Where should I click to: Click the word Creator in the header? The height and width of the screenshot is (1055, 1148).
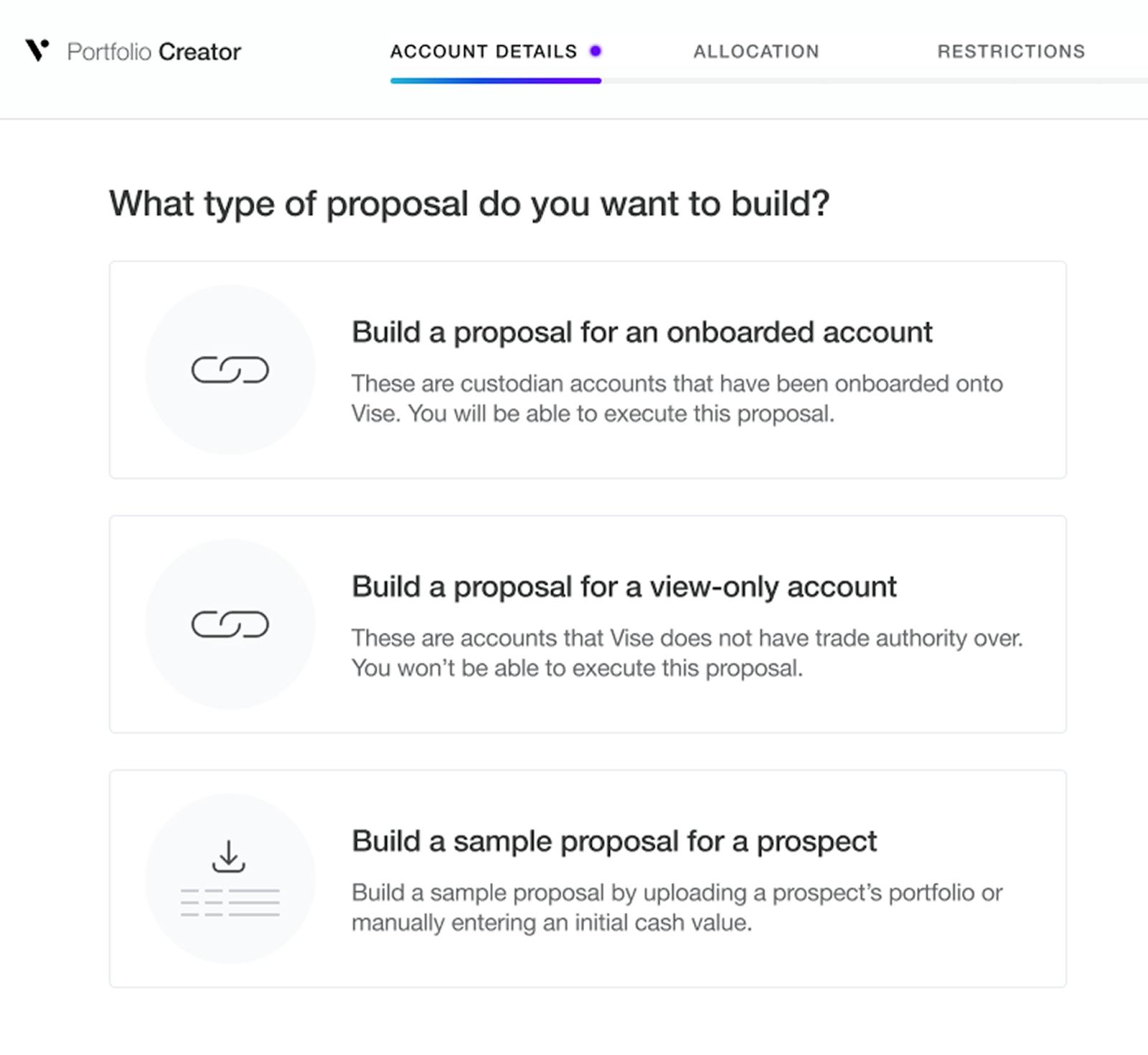click(x=199, y=52)
